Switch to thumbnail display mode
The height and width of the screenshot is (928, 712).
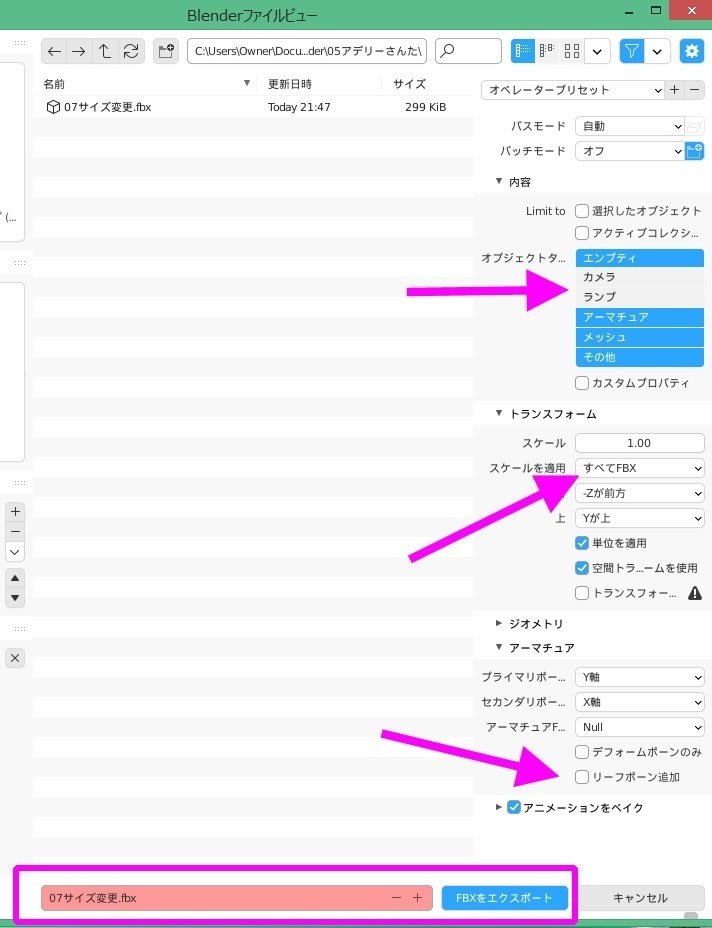click(572, 51)
